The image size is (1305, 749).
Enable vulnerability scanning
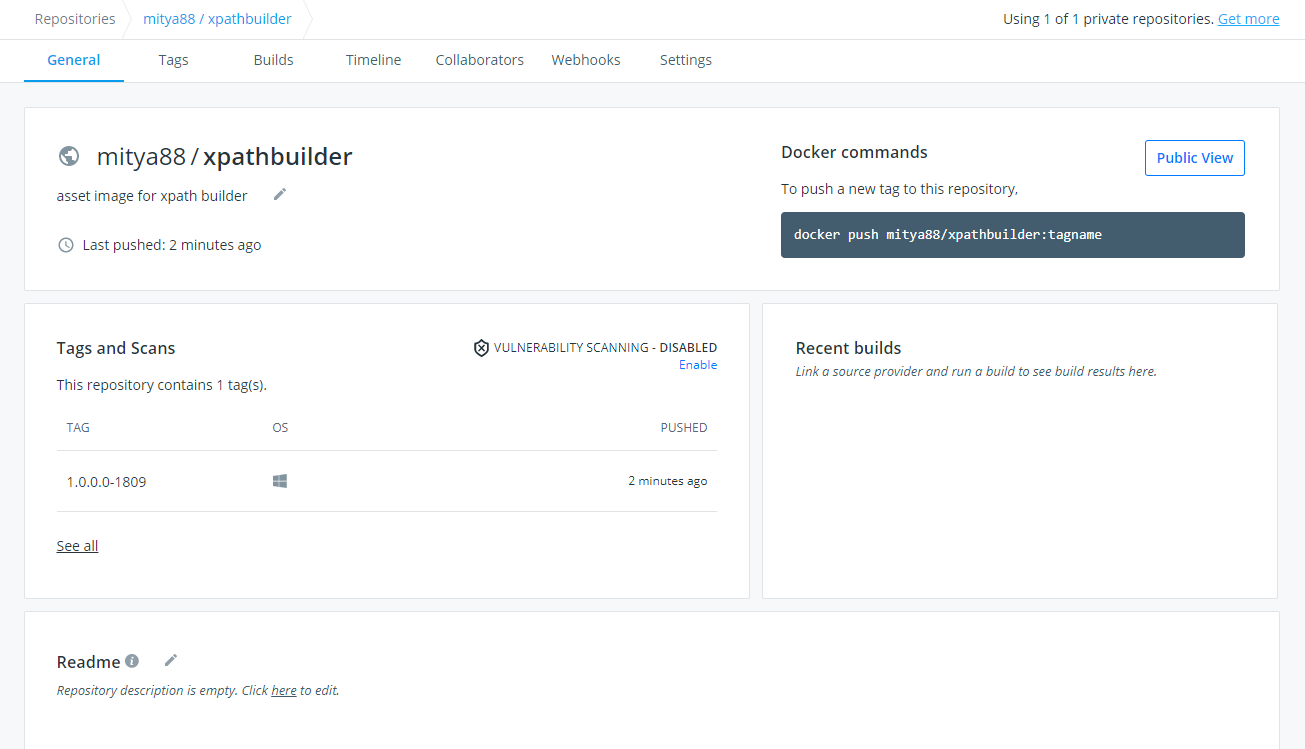pos(697,364)
